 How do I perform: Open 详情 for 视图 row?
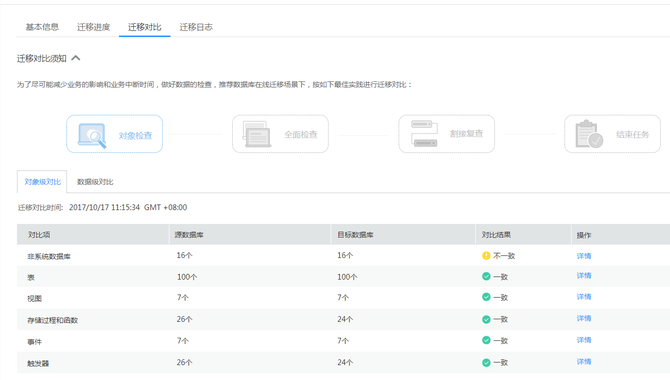[584, 297]
